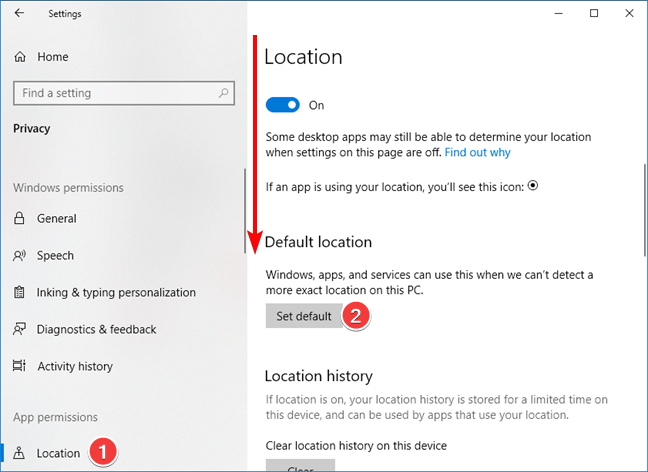Click the Inking clipboard icon

click(19, 292)
